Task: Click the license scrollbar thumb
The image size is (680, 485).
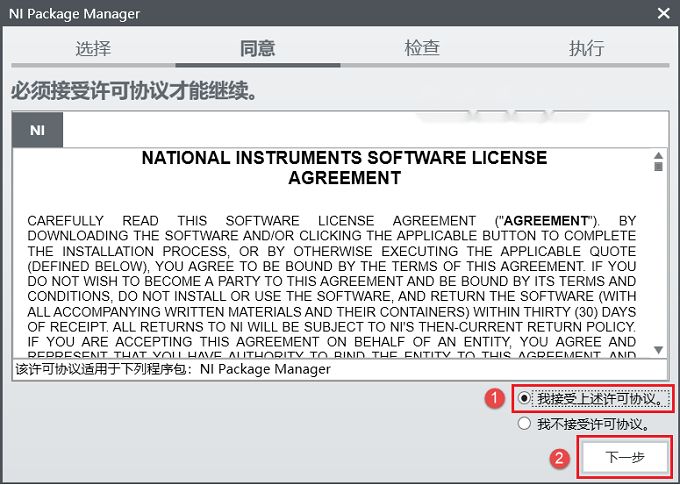Action: pos(658,167)
